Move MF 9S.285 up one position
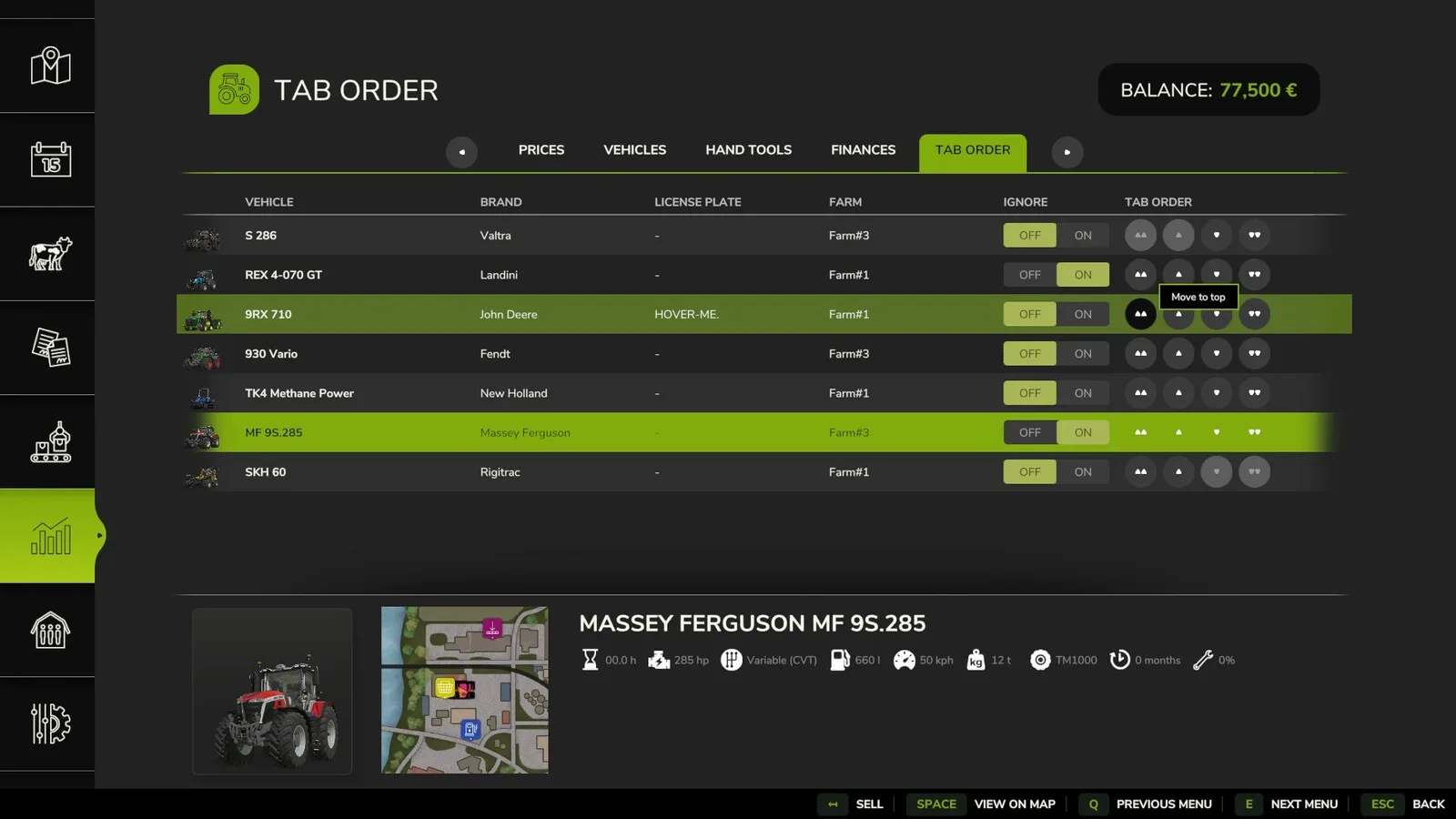This screenshot has height=819, width=1456. pyautogui.click(x=1178, y=432)
